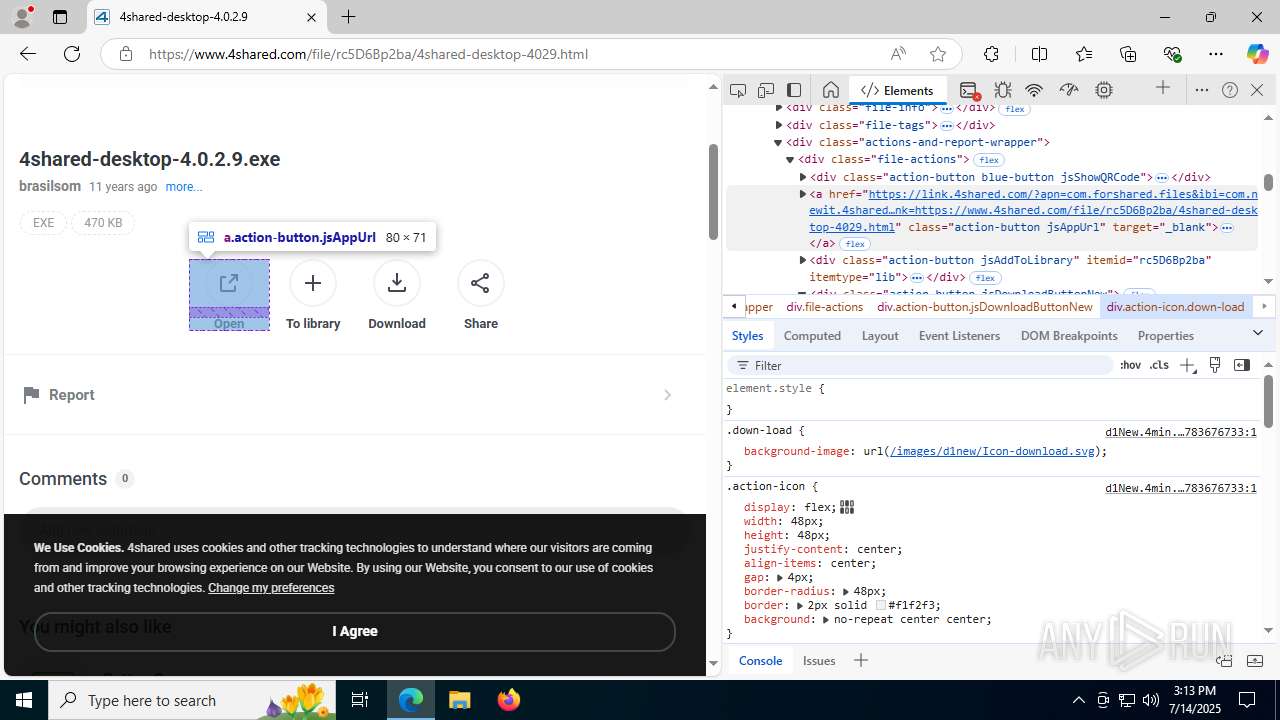Expand the background shorthand property
The width and height of the screenshot is (1280, 720).
826,619
